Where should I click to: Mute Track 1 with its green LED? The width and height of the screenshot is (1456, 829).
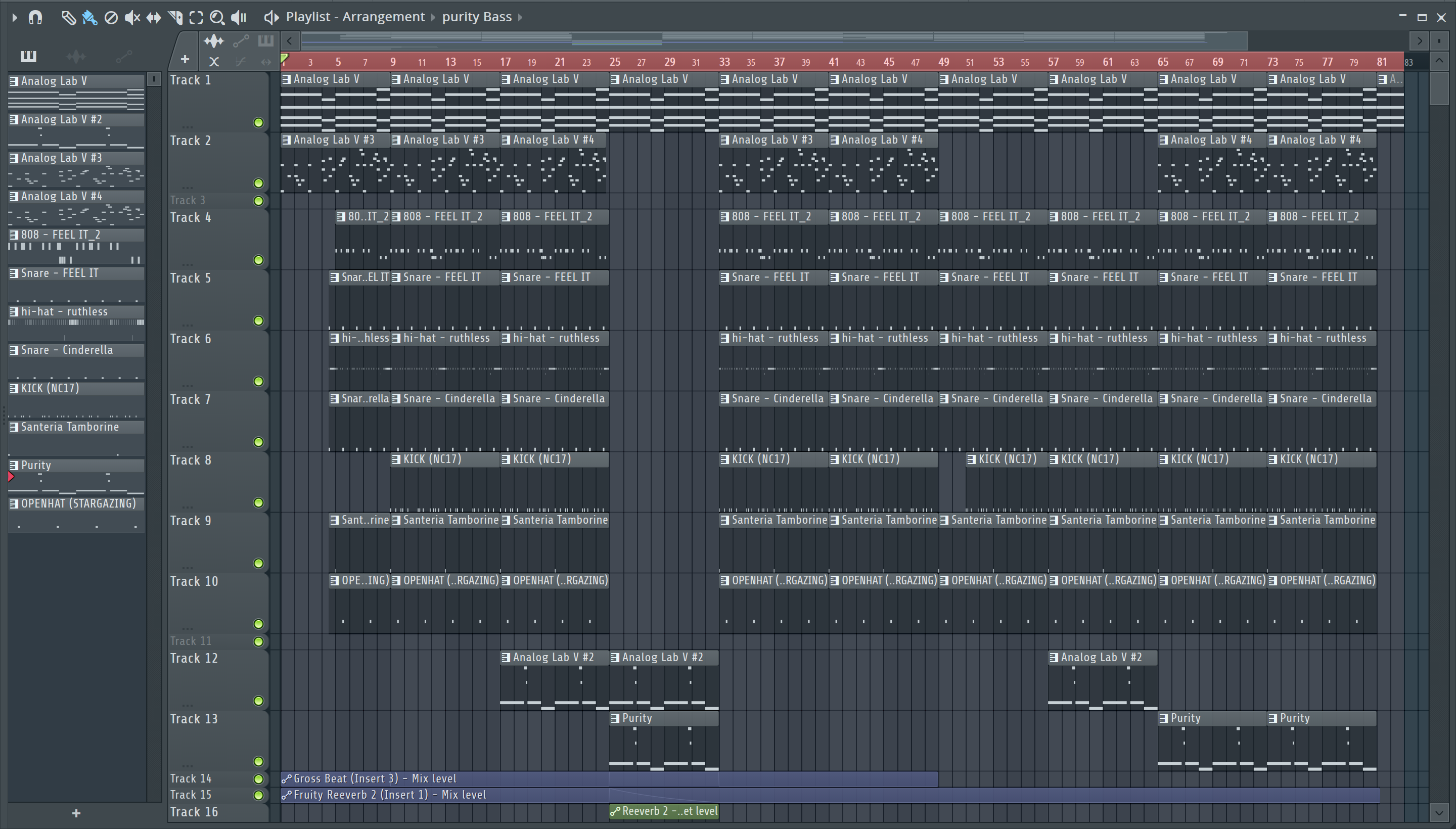point(258,122)
